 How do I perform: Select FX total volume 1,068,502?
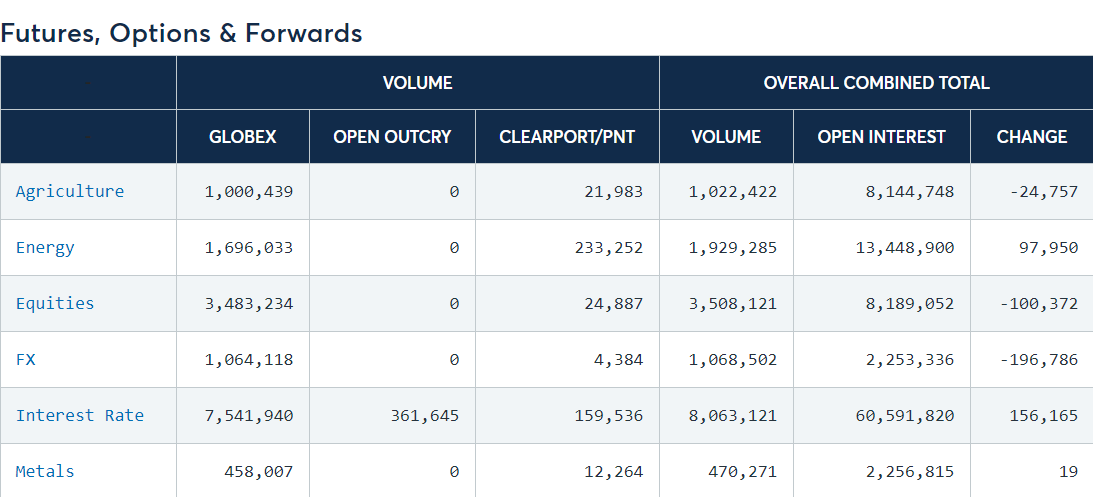tap(733, 360)
